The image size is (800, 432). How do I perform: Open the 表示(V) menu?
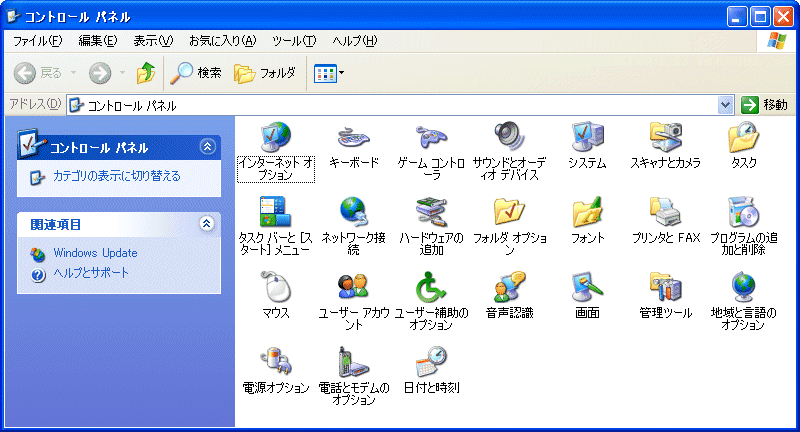point(153,41)
